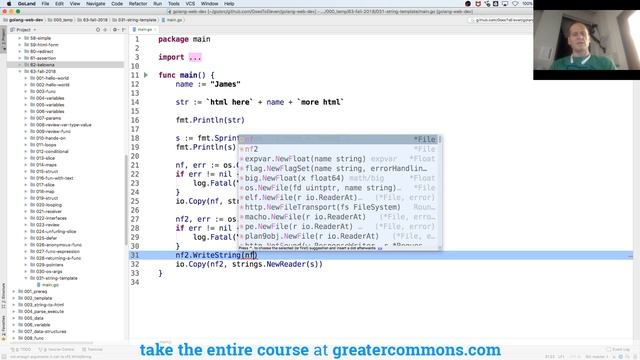Expand the folded import block
Viewport: 640px width, 360px height.
pos(195,57)
